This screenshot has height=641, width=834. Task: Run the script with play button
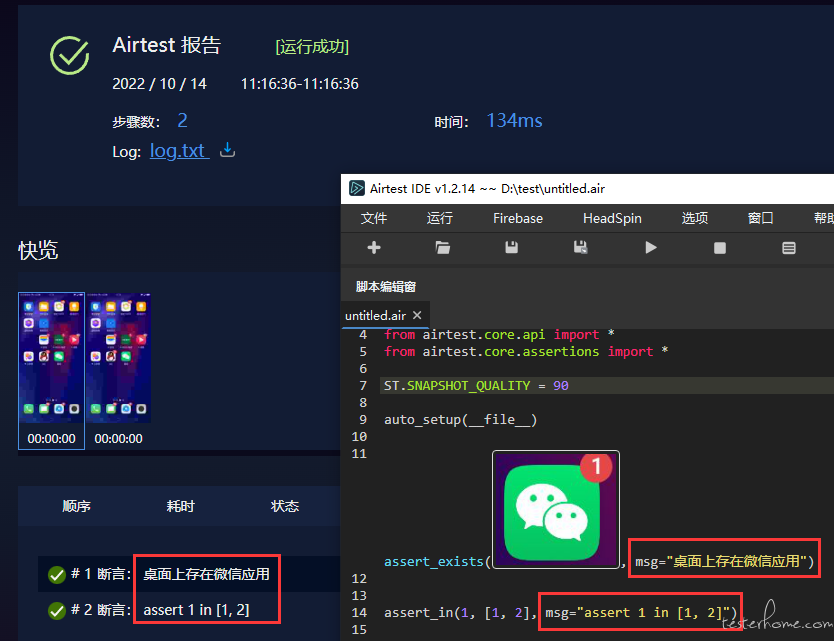tap(650, 247)
